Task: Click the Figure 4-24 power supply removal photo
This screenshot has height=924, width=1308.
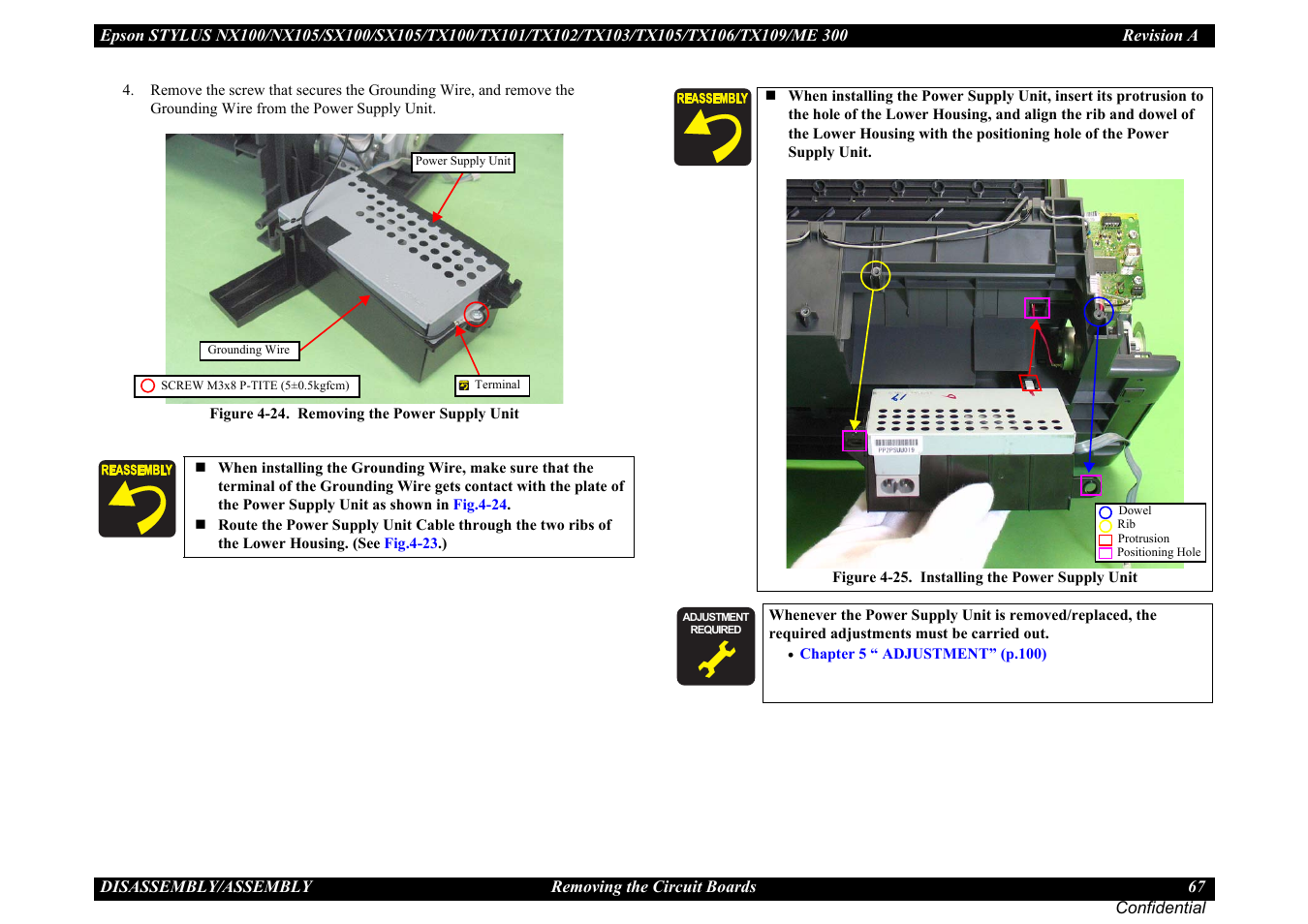Action: click(364, 268)
